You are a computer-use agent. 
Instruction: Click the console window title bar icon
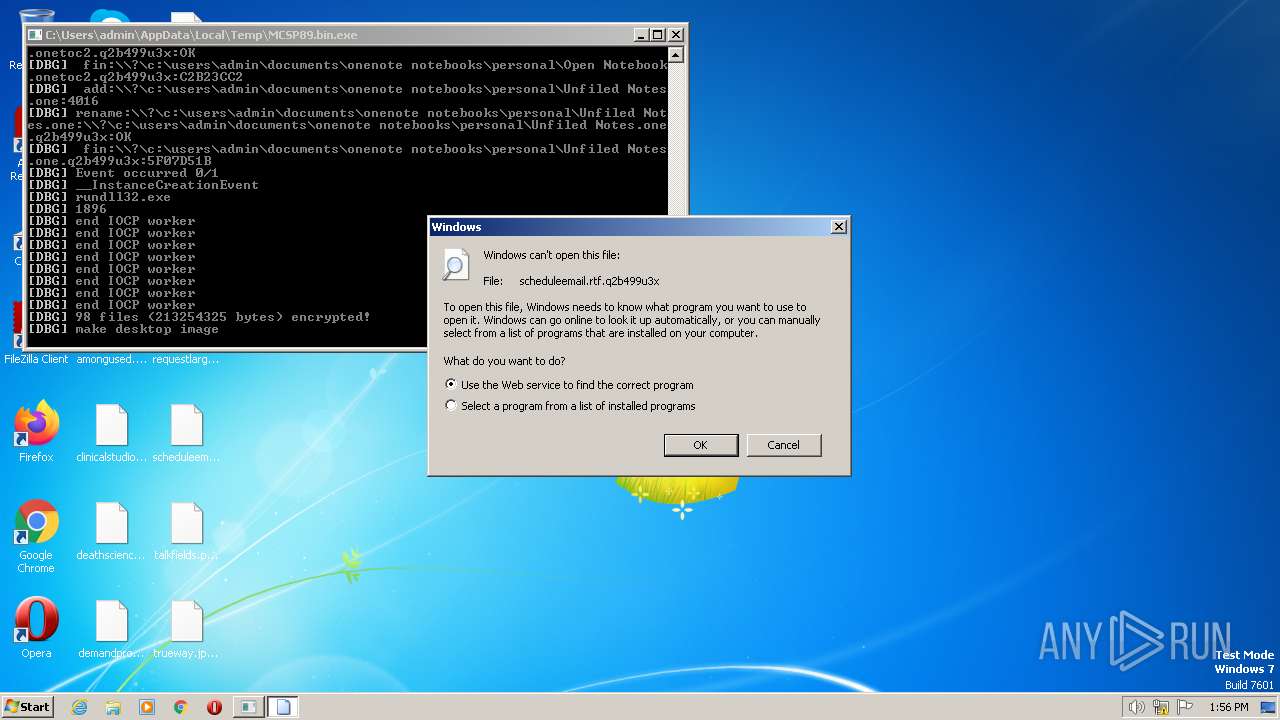36,35
